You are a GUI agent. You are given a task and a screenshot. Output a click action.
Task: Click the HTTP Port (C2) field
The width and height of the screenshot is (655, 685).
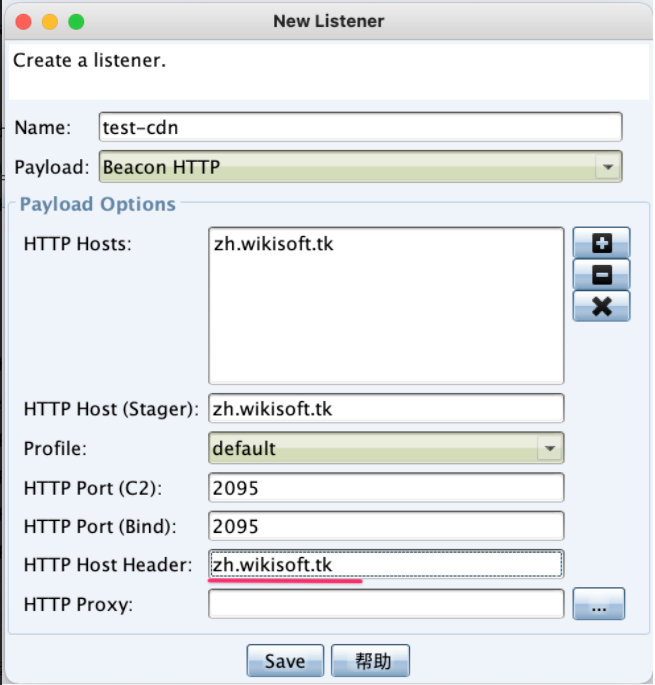coord(385,487)
